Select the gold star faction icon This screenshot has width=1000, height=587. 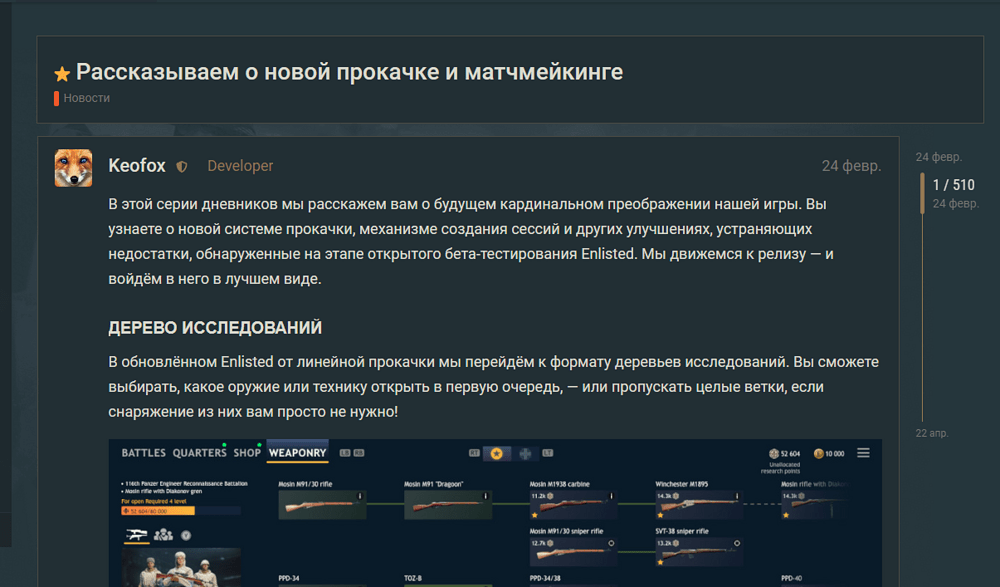497,454
